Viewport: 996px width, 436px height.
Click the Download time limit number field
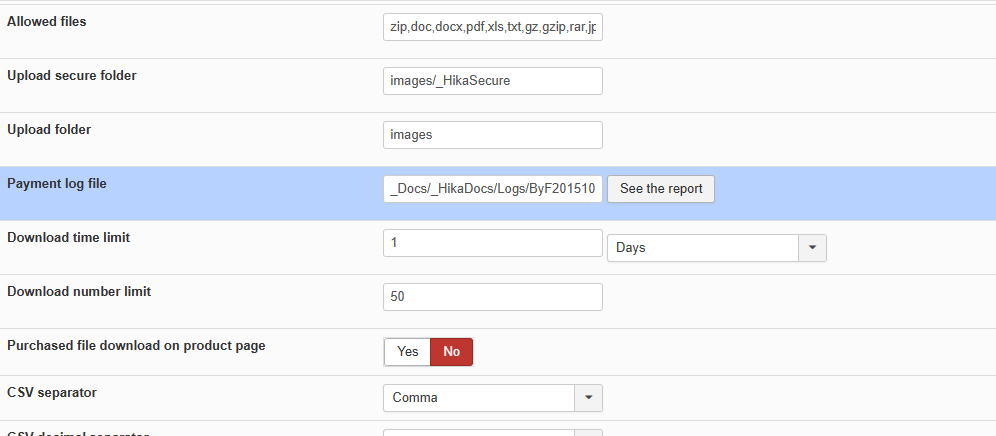(492, 243)
